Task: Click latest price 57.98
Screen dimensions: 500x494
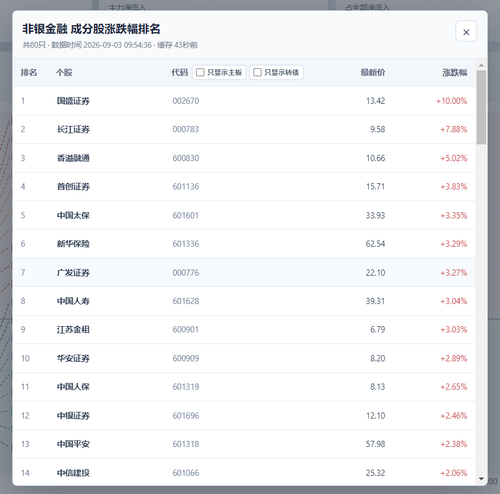Action: pyautogui.click(x=375, y=444)
